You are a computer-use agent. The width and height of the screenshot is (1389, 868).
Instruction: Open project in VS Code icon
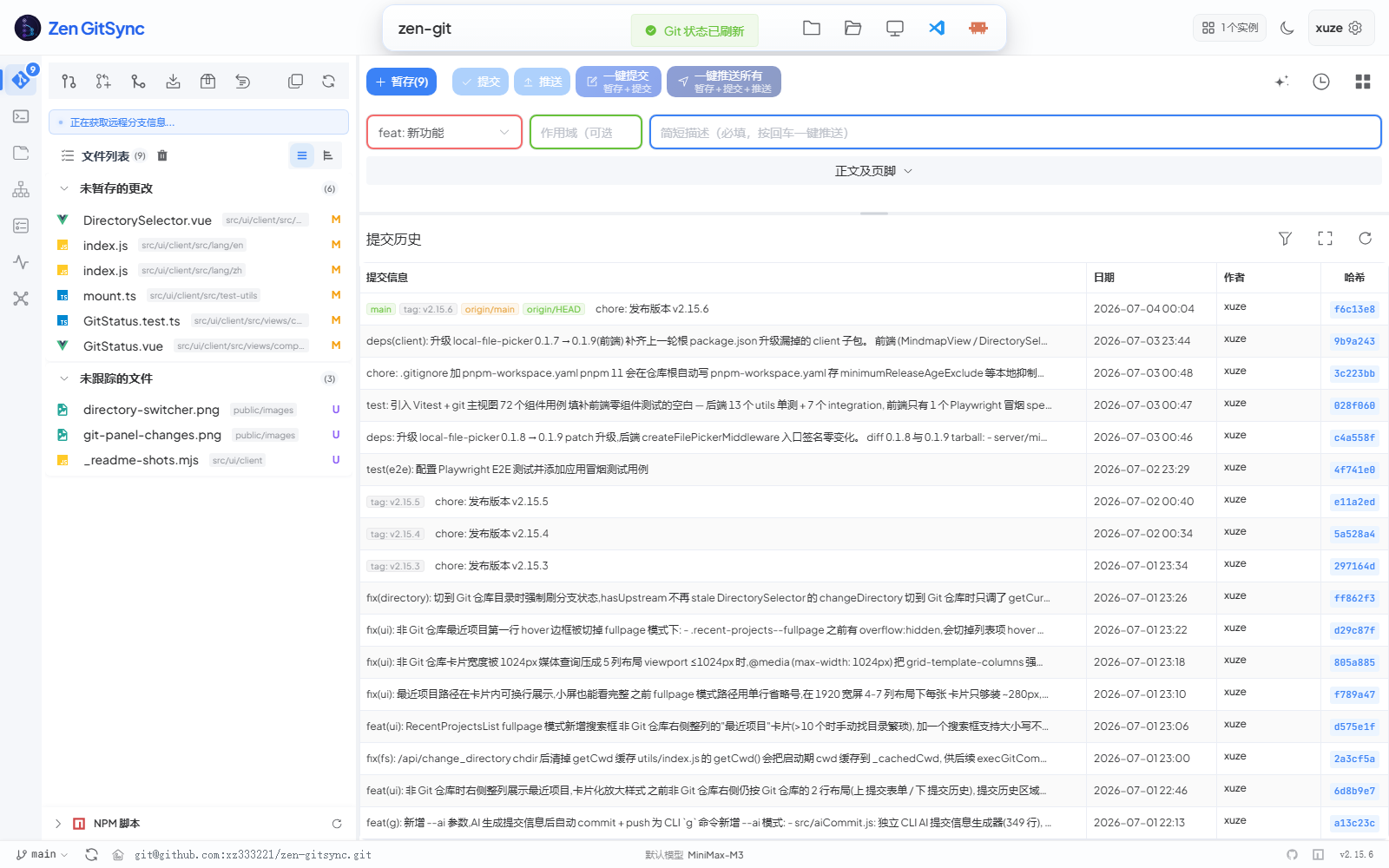[937, 28]
